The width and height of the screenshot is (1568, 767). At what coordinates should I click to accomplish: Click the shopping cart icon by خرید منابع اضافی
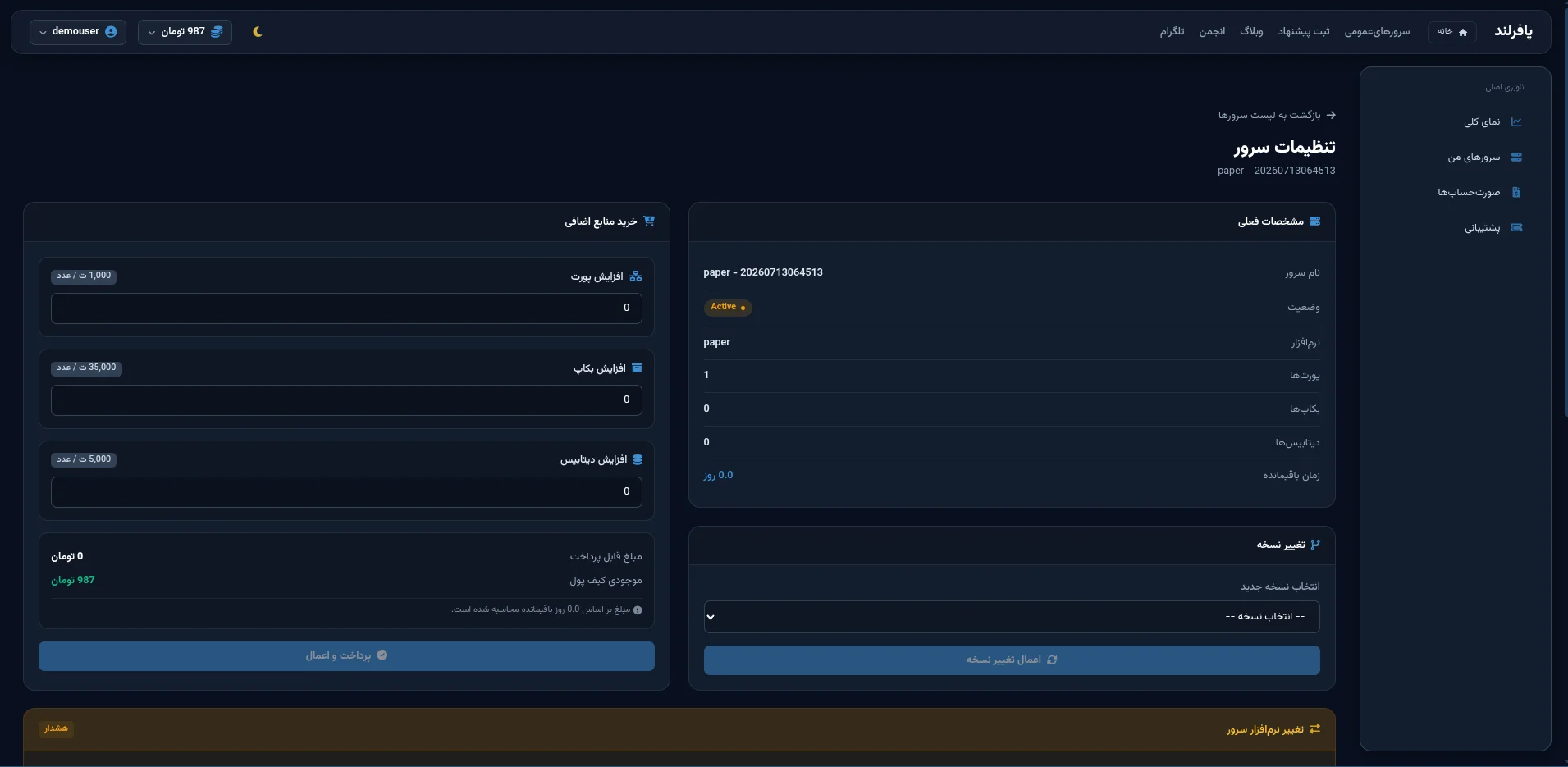click(649, 221)
